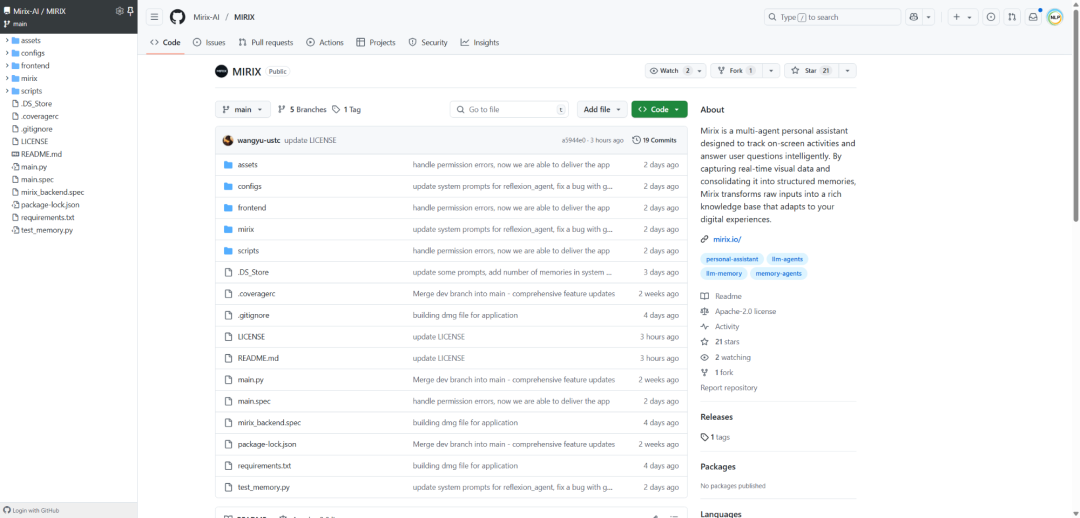The image size is (1080, 518).
Task: Focus the top Type / to search box
Action: tap(833, 17)
